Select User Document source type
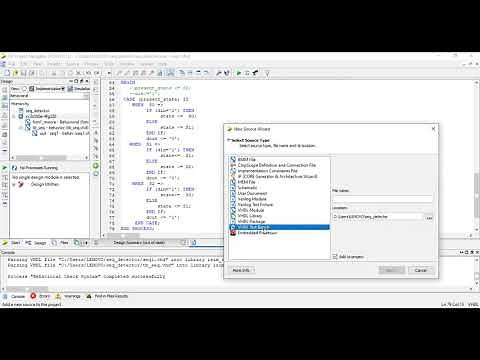This screenshot has height=360, width=480. (252, 193)
